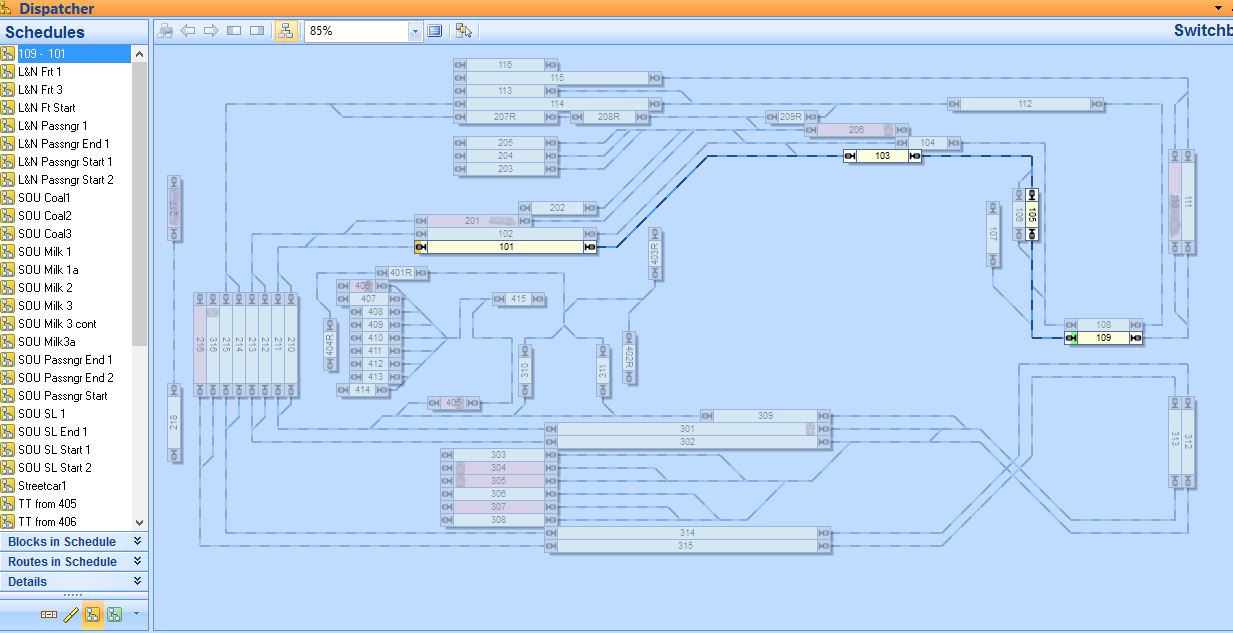Click the full-screen view icon beside zoom
Viewport: 1233px width, 633px height.
tap(435, 31)
